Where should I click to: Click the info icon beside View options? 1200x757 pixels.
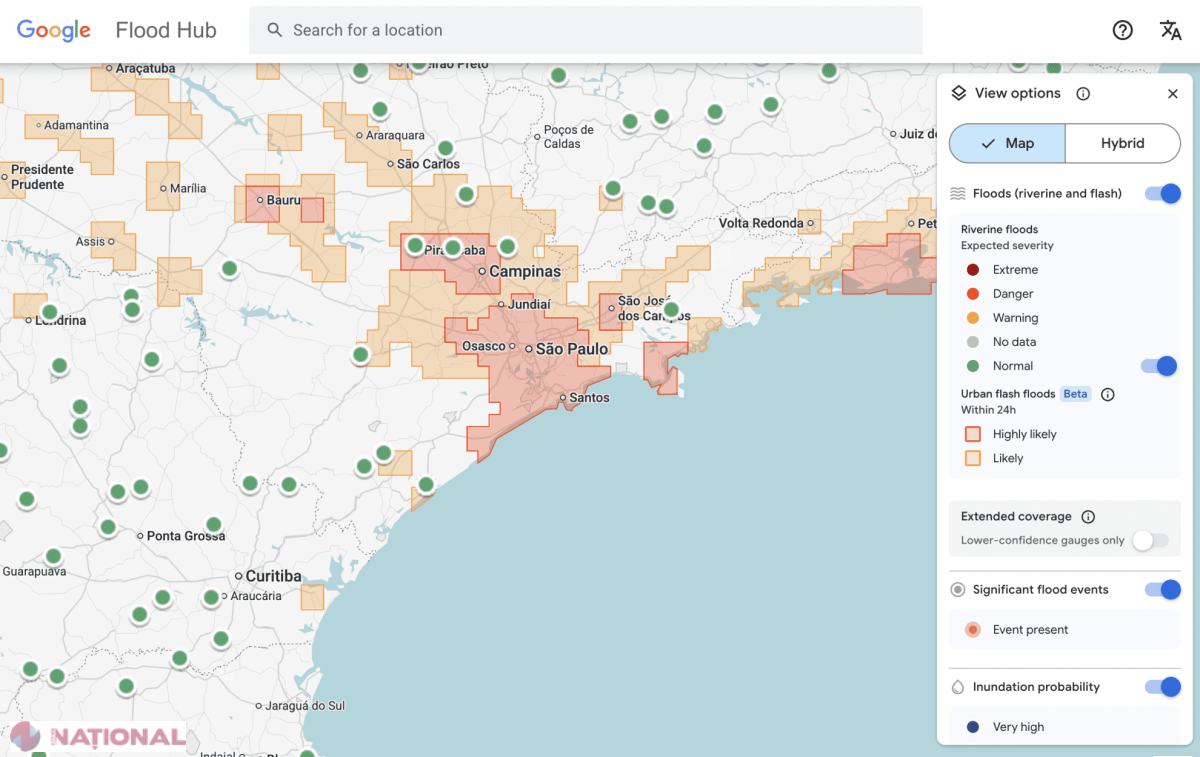(x=1083, y=93)
